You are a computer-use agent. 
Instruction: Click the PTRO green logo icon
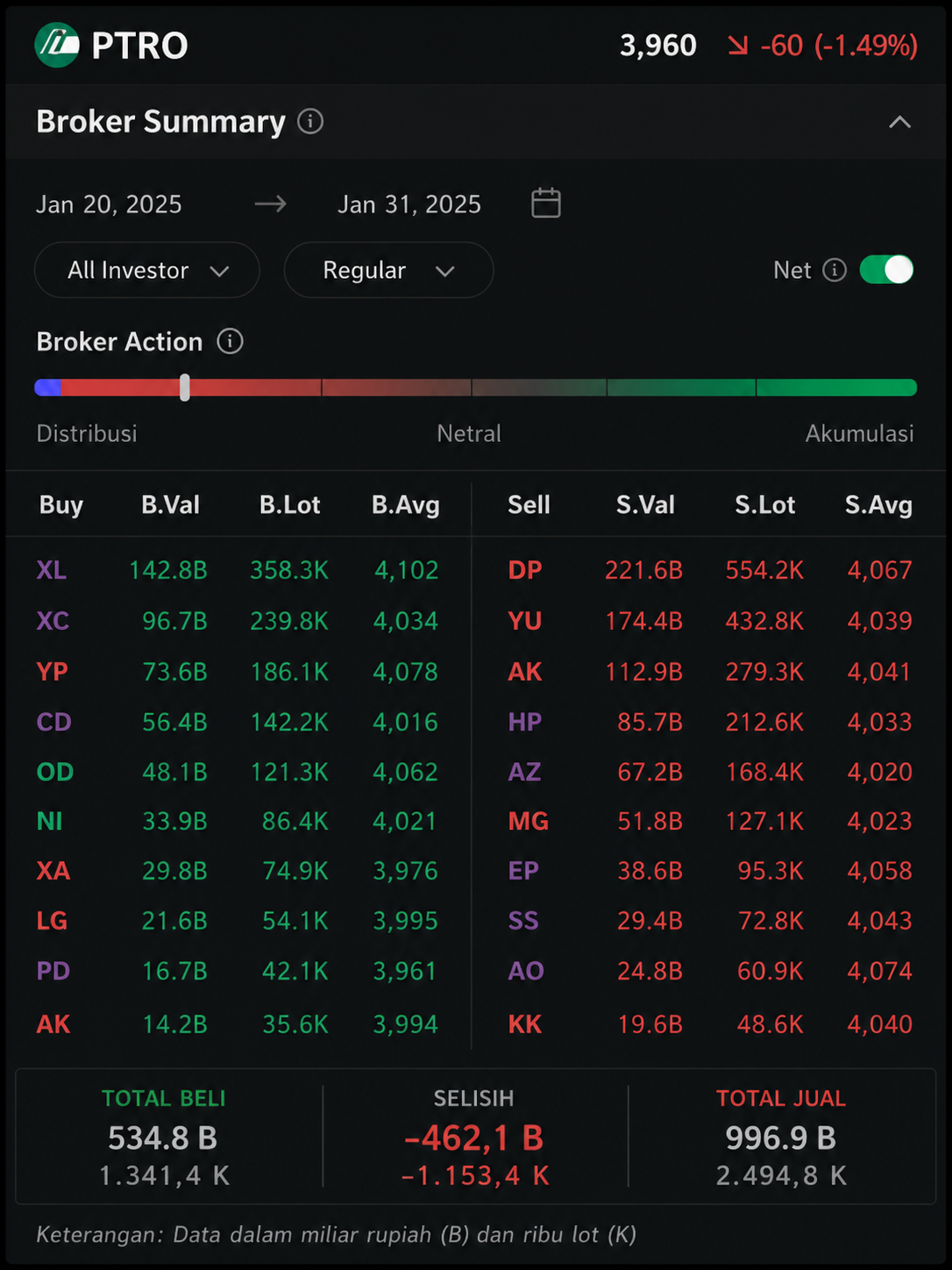tap(57, 45)
